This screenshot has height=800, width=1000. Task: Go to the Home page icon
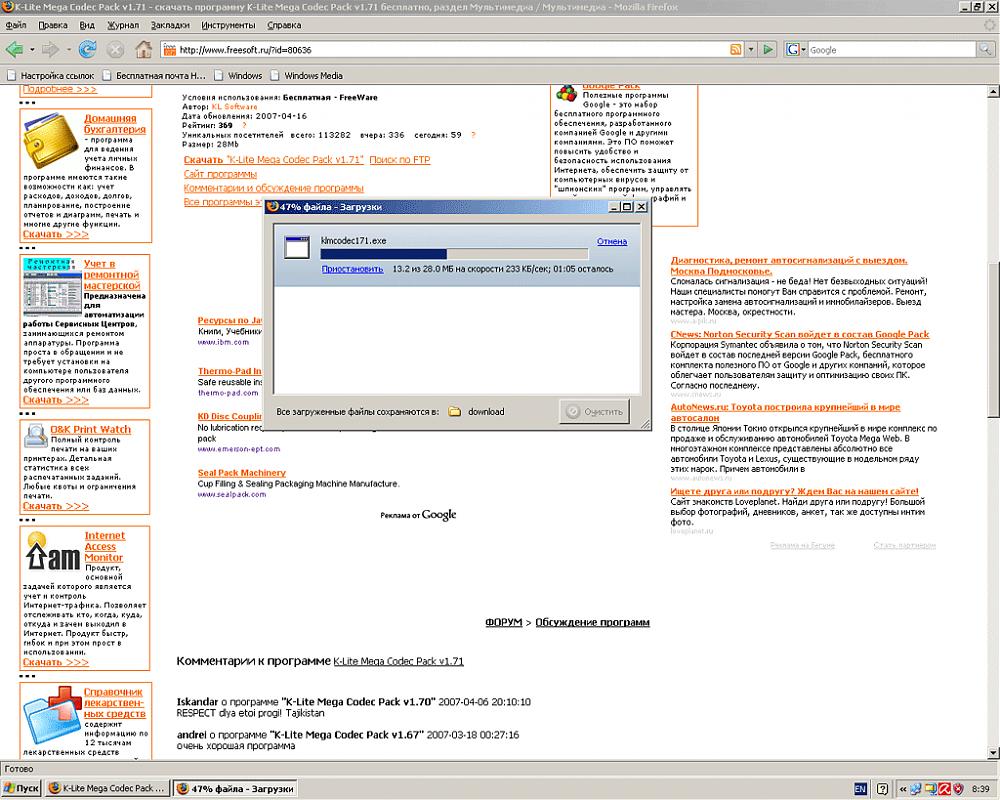pos(143,49)
